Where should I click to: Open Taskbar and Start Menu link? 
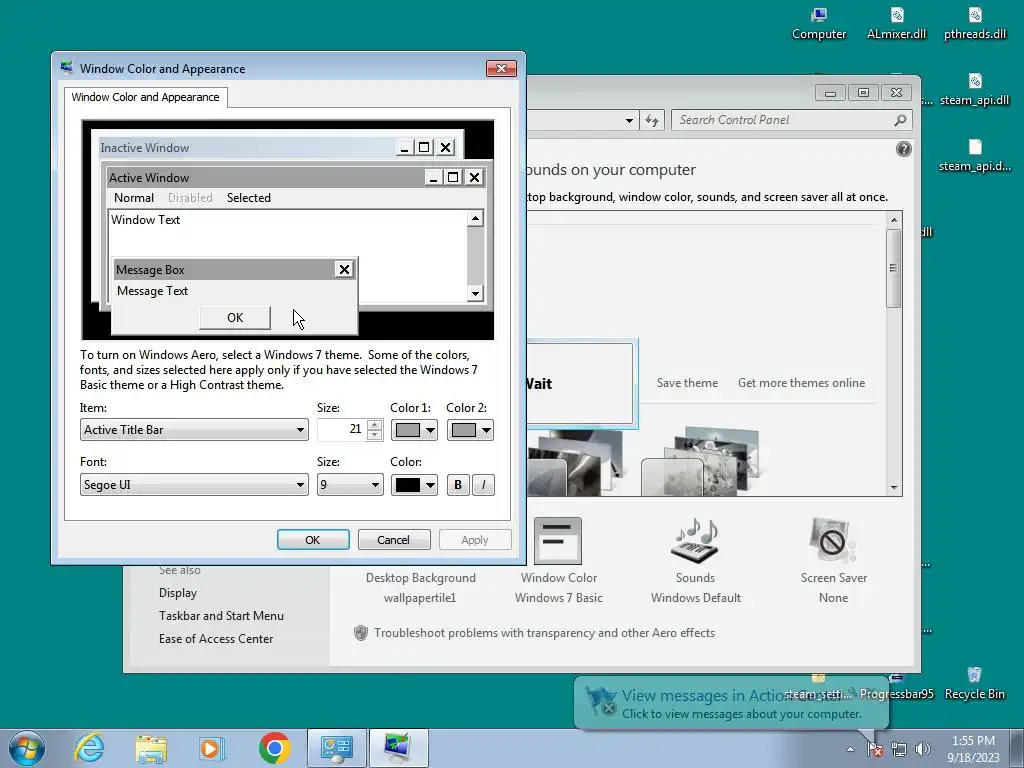tap(221, 616)
